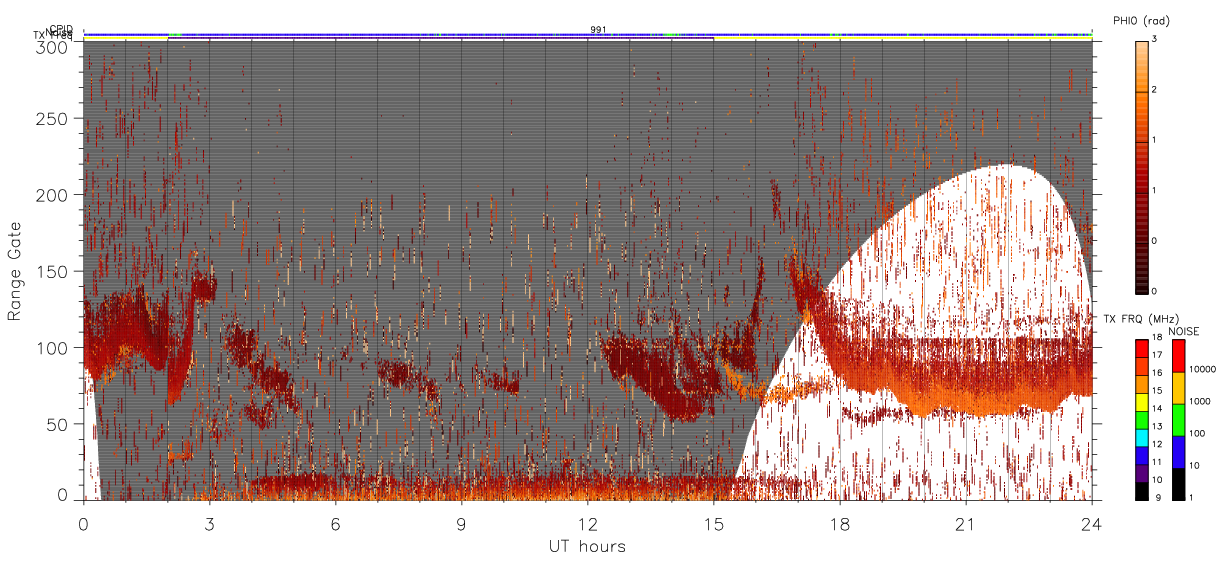Viewport: 1228px width, 567px height.
Task: Click the x-axis tick label '3'
Action: point(210,524)
